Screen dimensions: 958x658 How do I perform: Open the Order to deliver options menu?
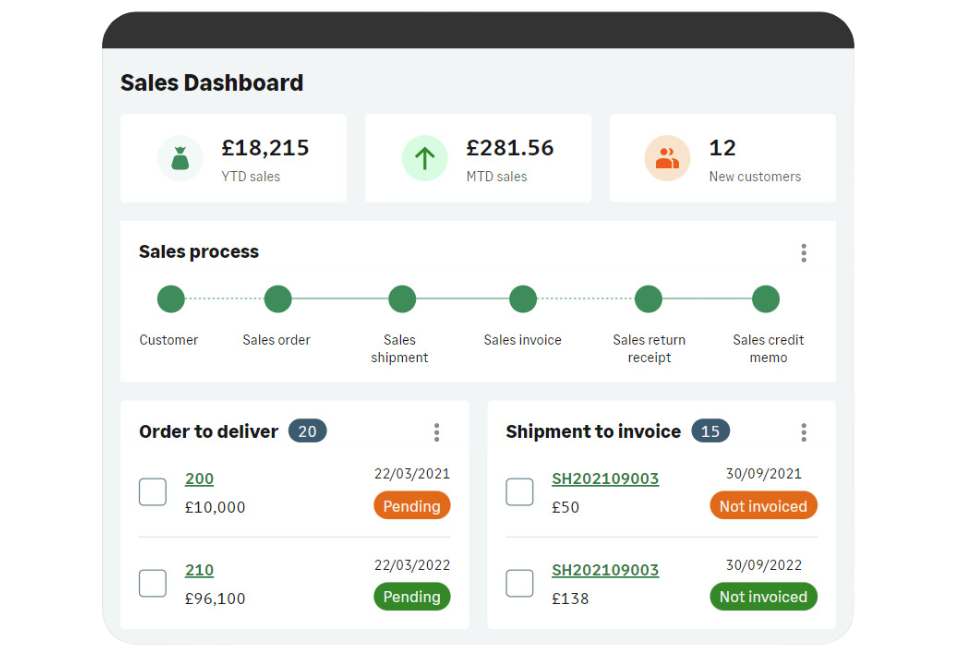click(436, 432)
